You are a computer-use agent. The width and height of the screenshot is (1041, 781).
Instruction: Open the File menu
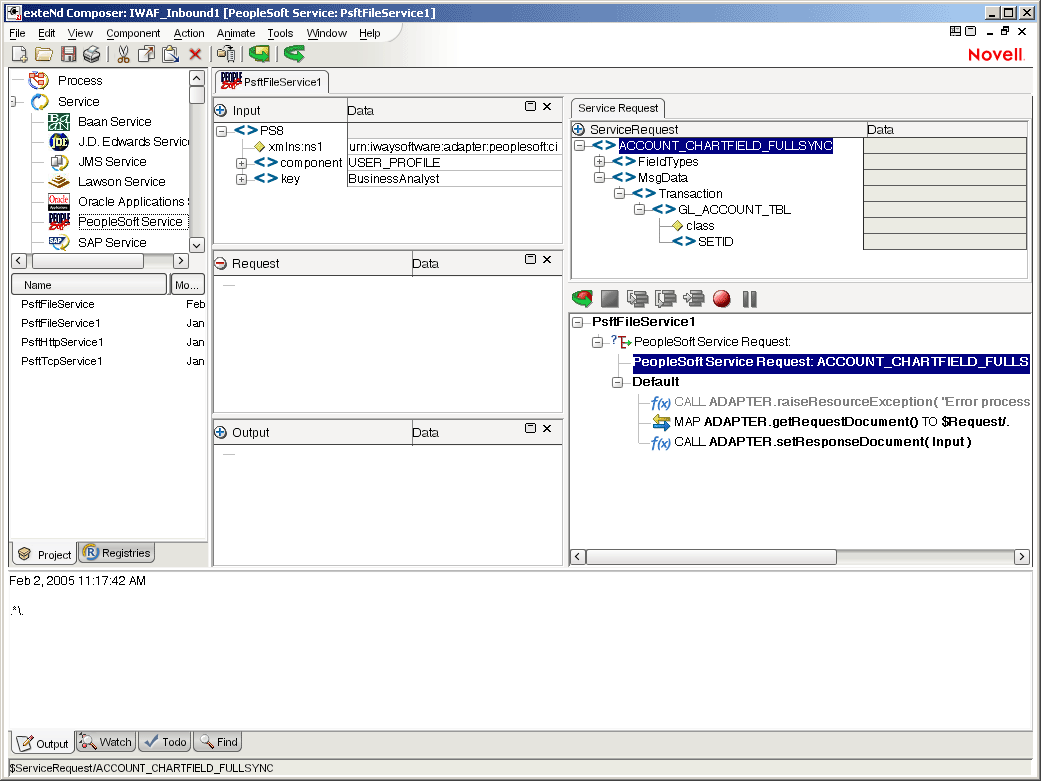17,33
